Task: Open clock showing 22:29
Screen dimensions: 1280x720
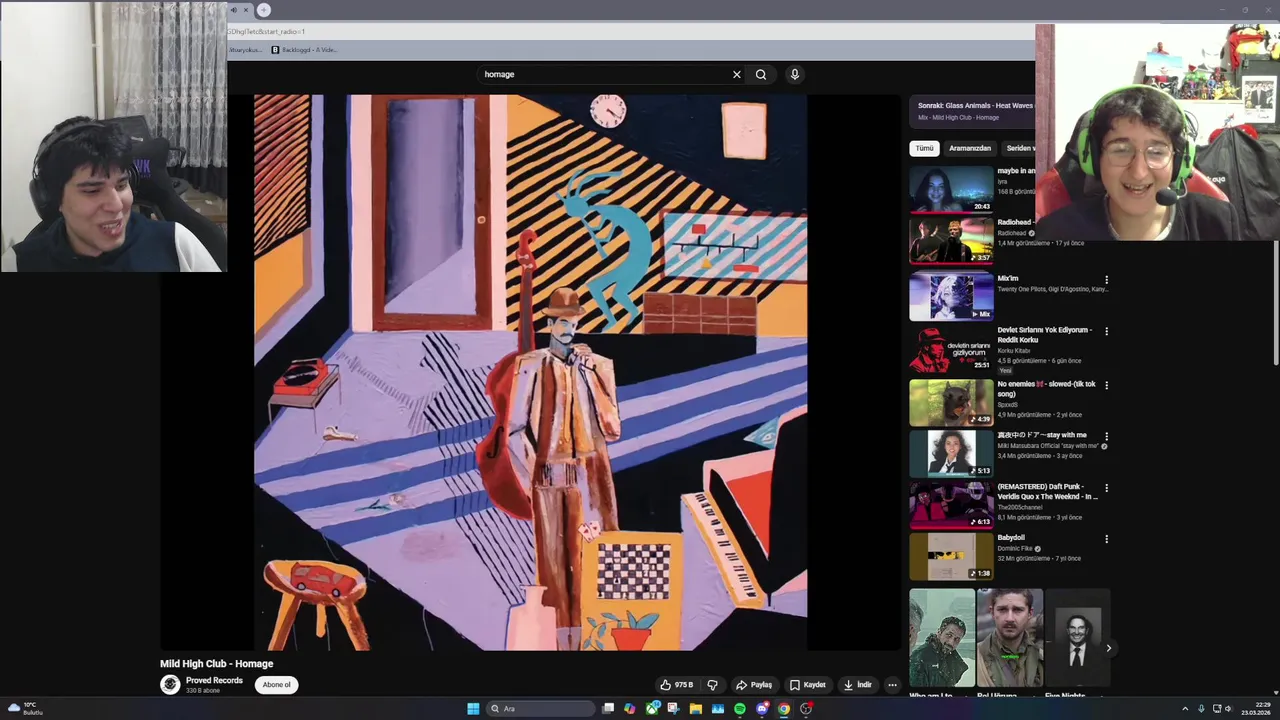Action: 1255,709
